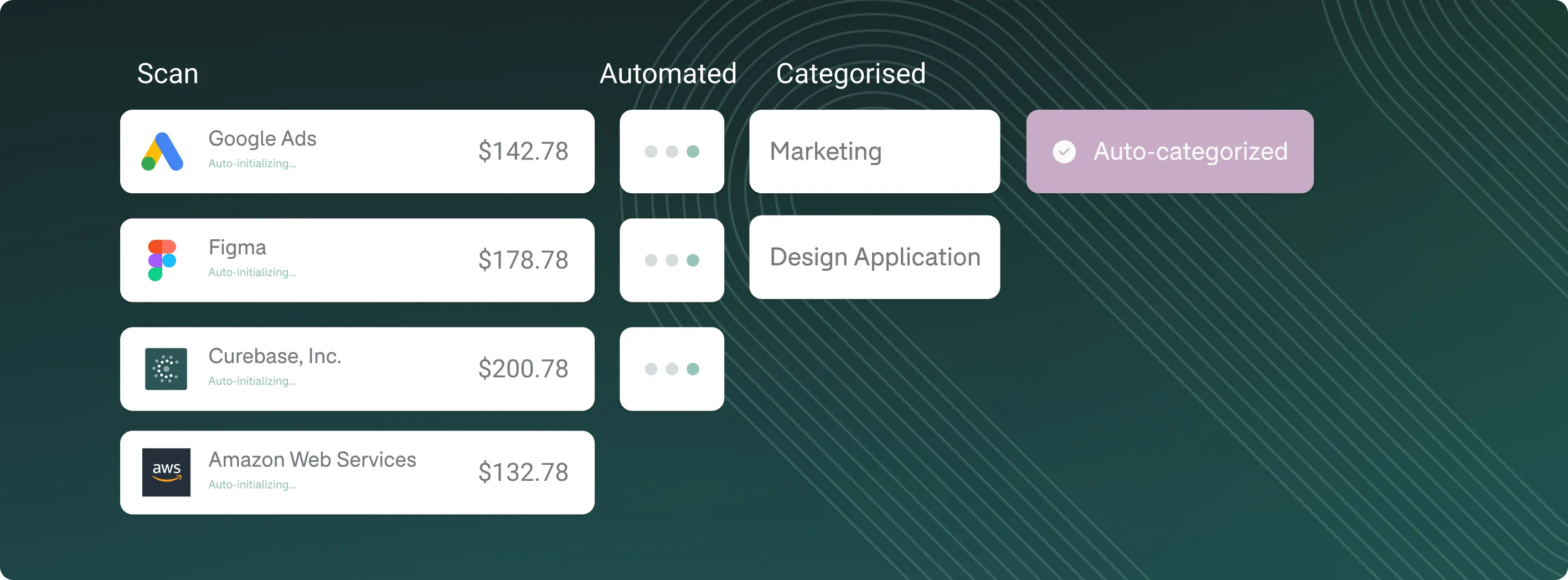The image size is (1568, 580).
Task: Click Auto-initializing status under Amazon Web Services
Action: (252, 485)
